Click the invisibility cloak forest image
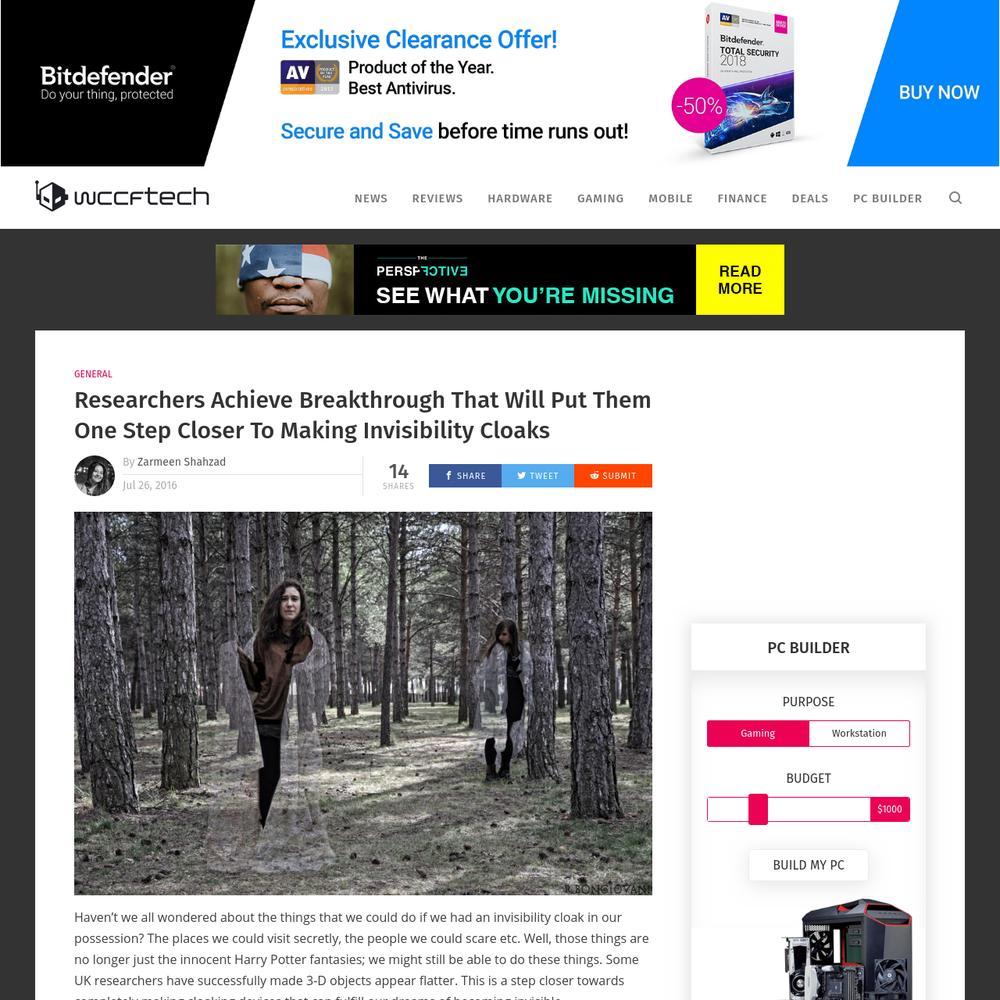Image resolution: width=1000 pixels, height=1000 pixels. point(363,703)
